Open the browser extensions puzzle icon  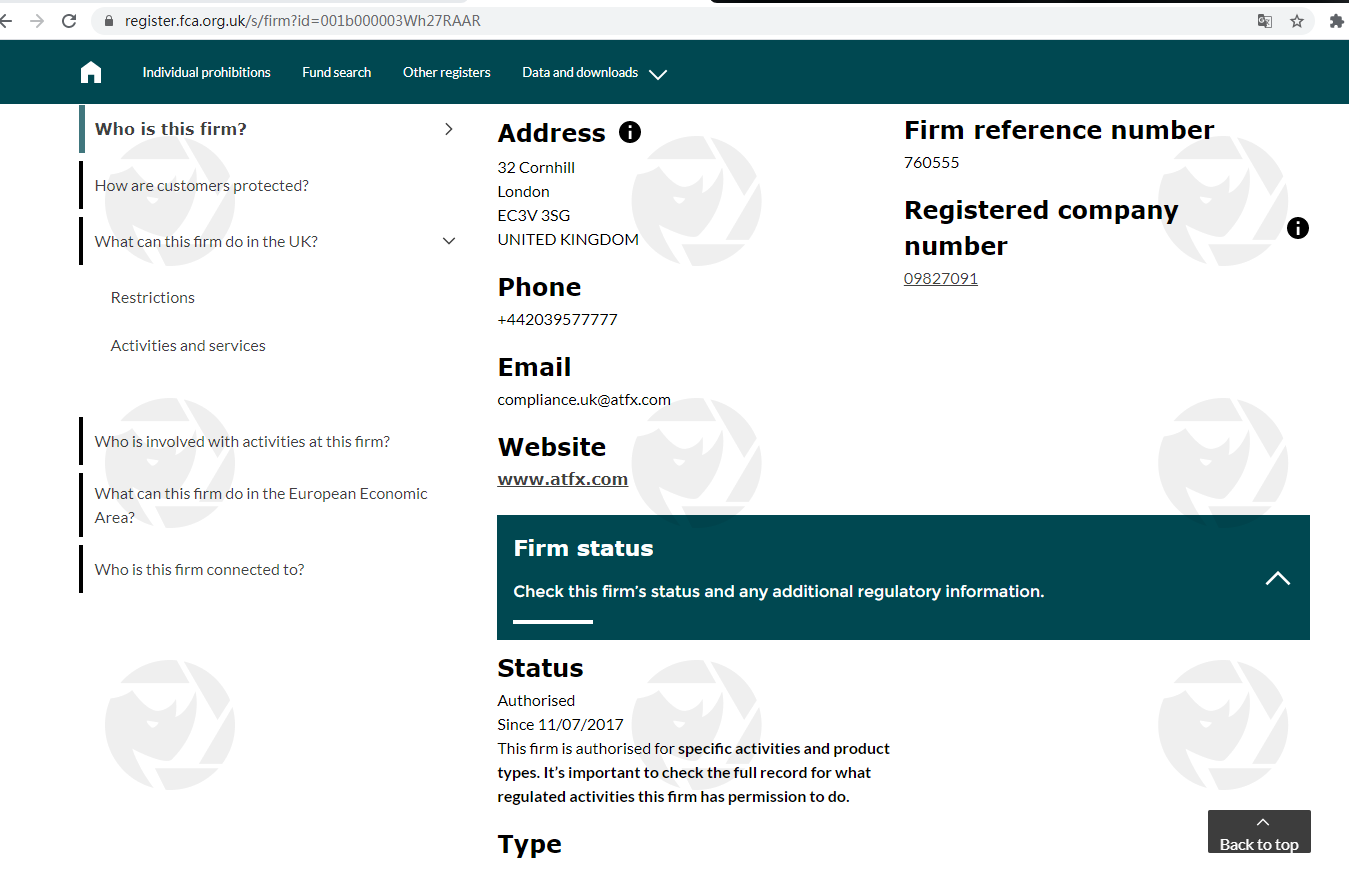point(1336,21)
